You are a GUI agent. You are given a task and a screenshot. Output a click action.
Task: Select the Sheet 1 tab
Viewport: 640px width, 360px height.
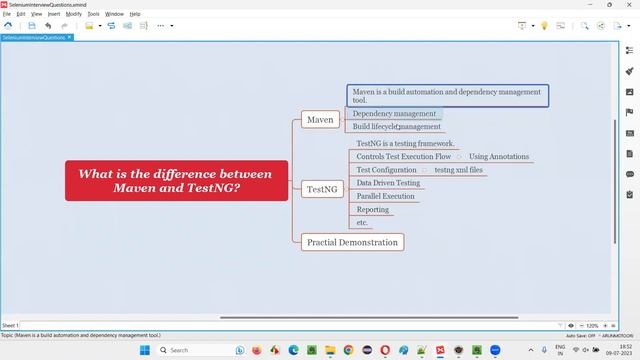point(10,325)
